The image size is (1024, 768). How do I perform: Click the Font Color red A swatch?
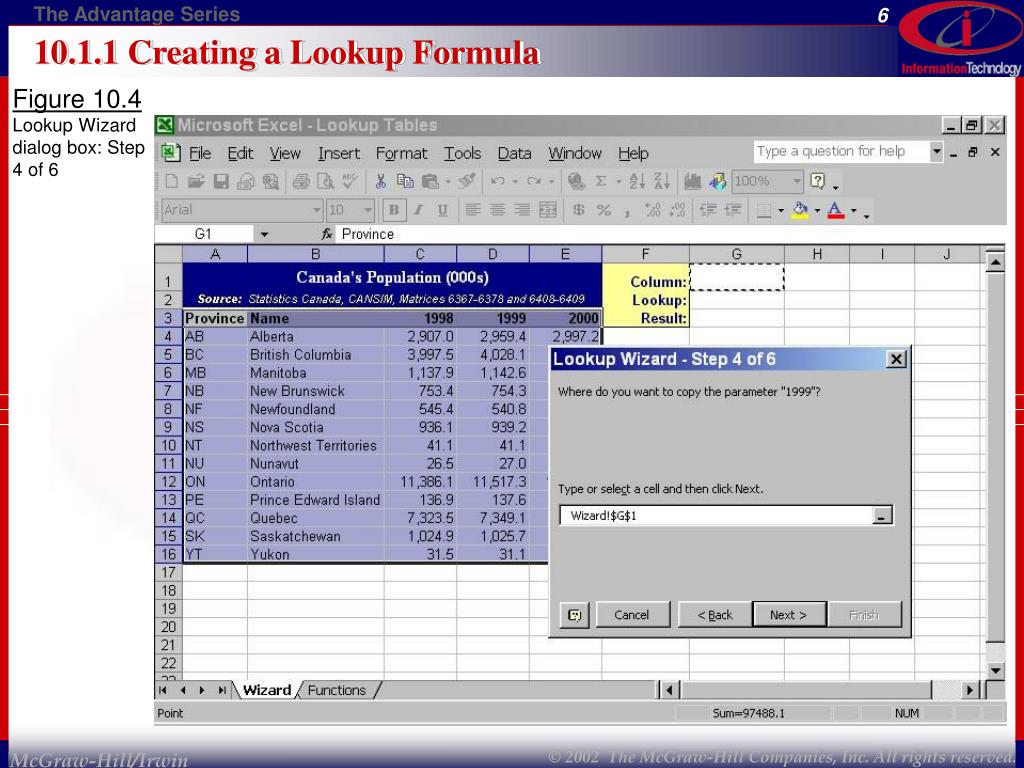pos(836,210)
